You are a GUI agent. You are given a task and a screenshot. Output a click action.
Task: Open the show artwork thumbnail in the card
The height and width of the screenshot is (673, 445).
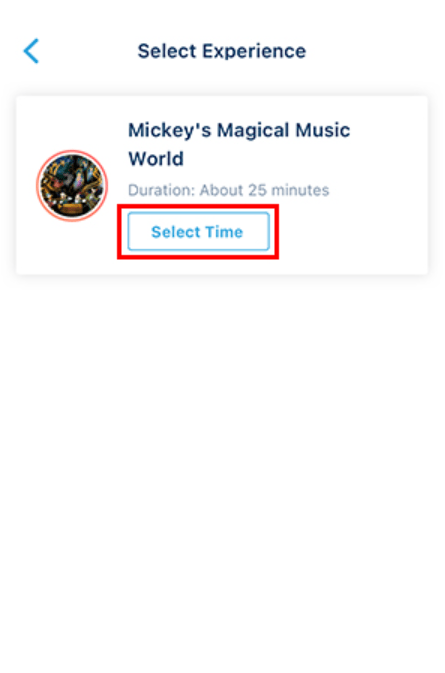tap(72, 186)
